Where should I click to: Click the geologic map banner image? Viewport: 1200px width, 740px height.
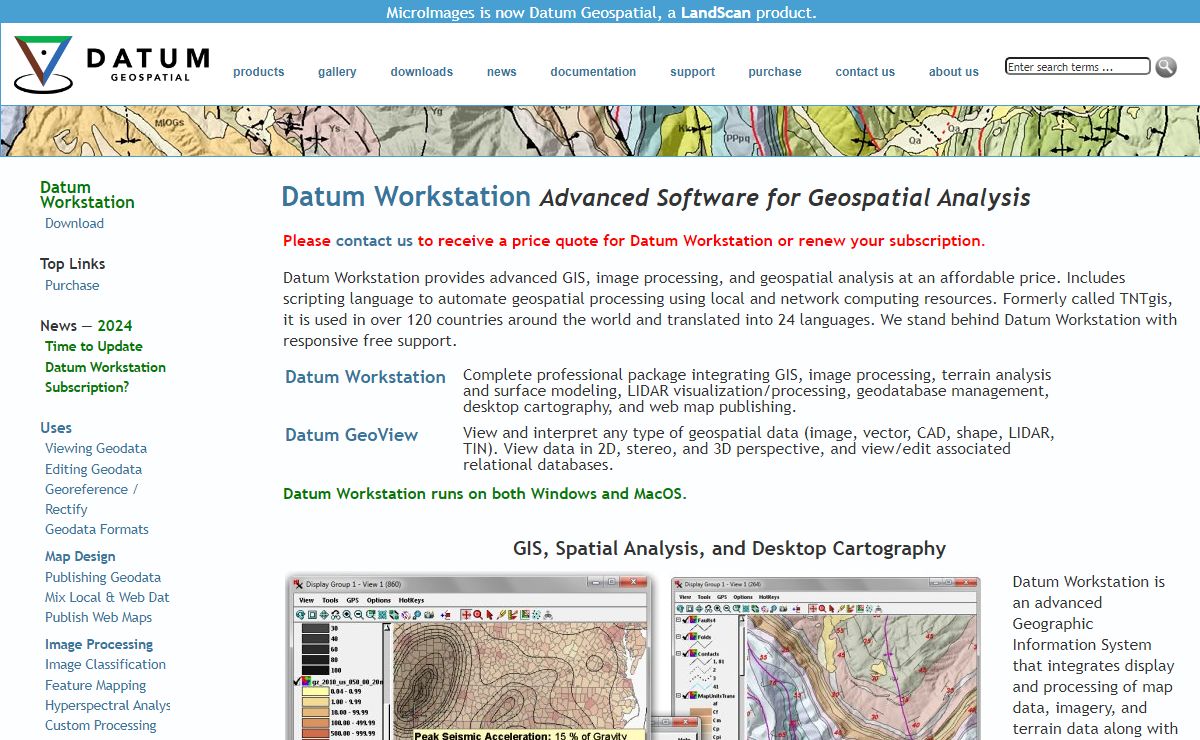(600, 131)
